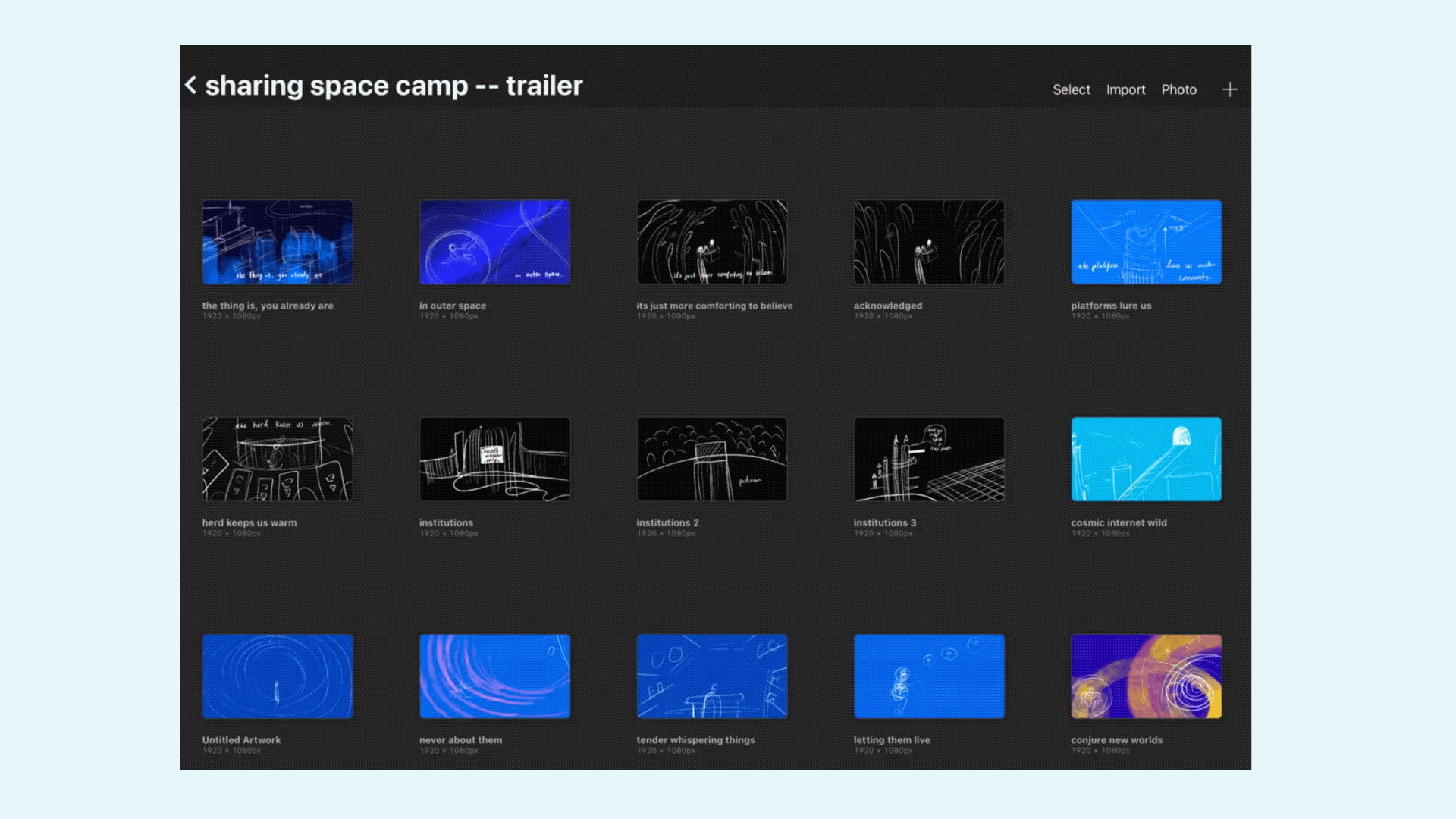Open the 'institutions 3' artwork thumbnail

(x=929, y=459)
